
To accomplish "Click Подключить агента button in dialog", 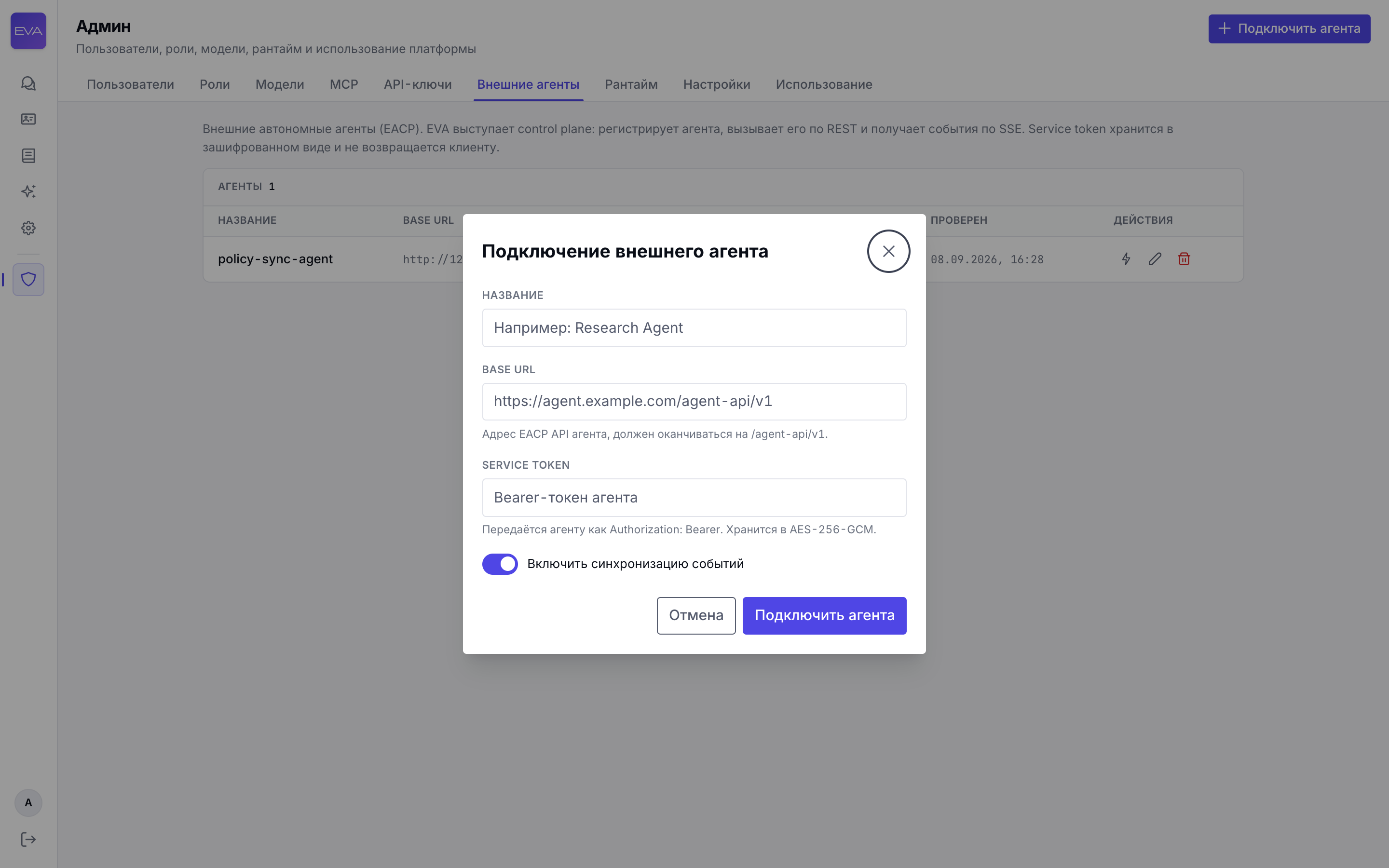I will click(824, 615).
